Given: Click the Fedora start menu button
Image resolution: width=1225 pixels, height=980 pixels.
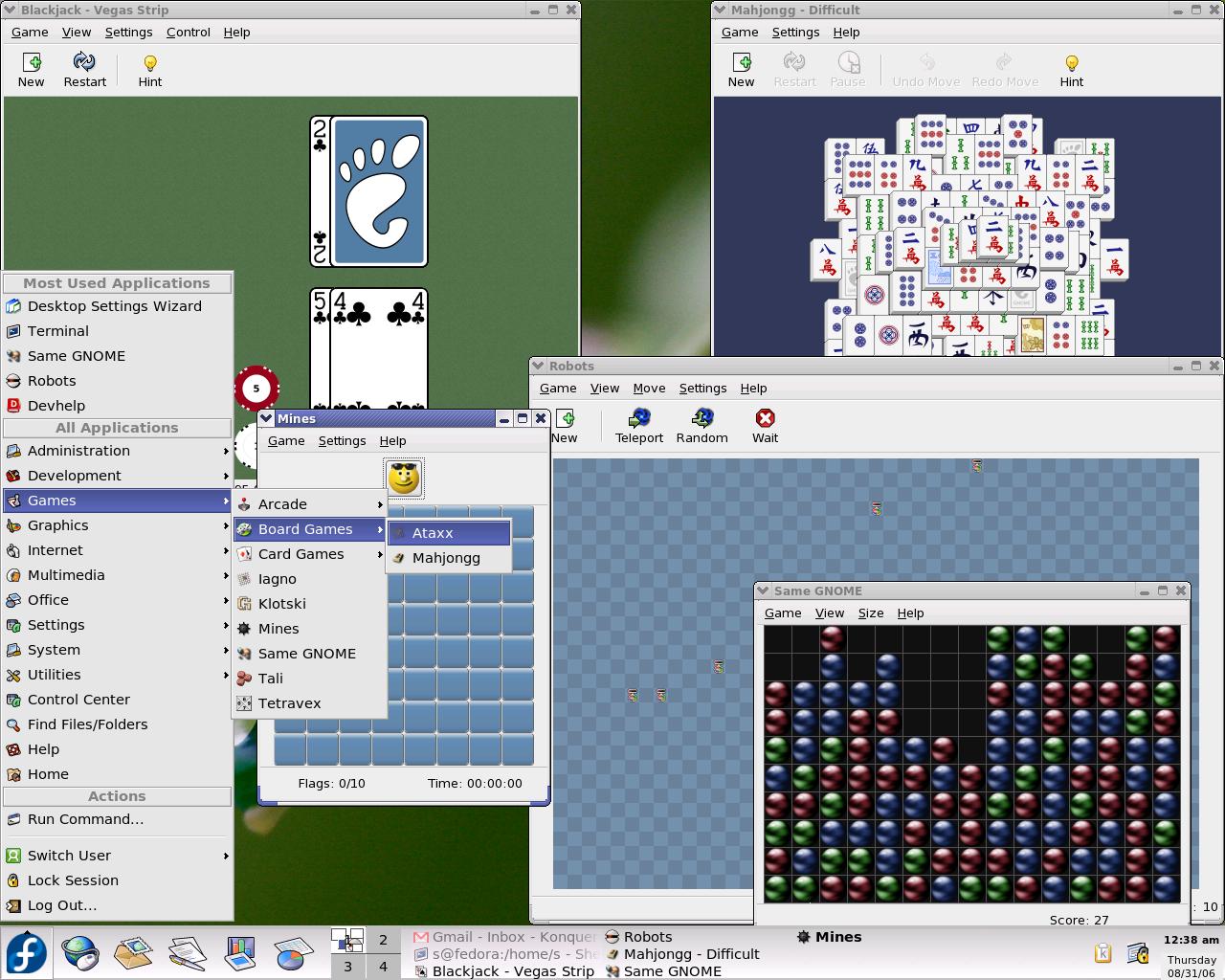Looking at the screenshot, I should click(27, 953).
